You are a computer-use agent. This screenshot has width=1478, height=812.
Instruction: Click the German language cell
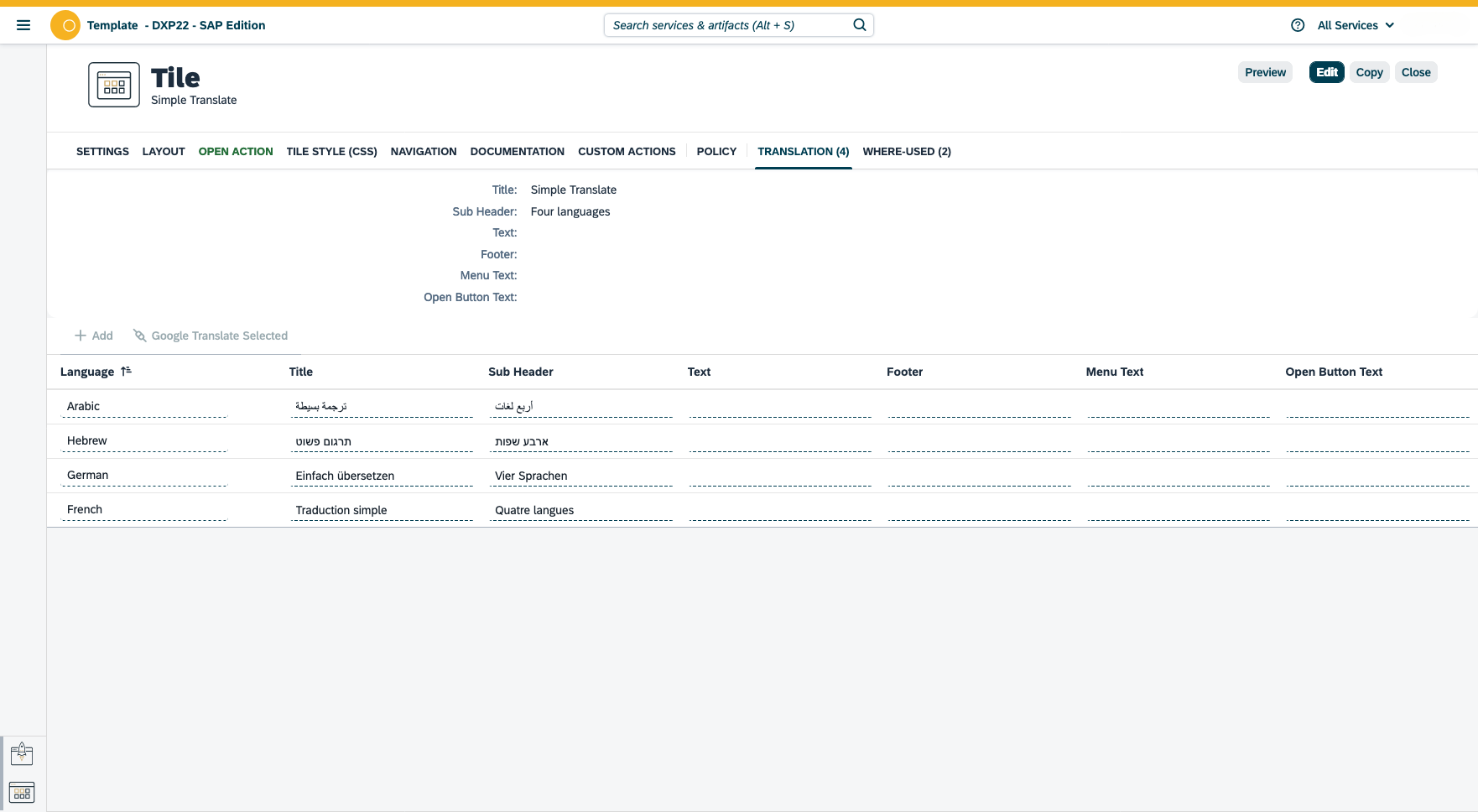pos(144,476)
